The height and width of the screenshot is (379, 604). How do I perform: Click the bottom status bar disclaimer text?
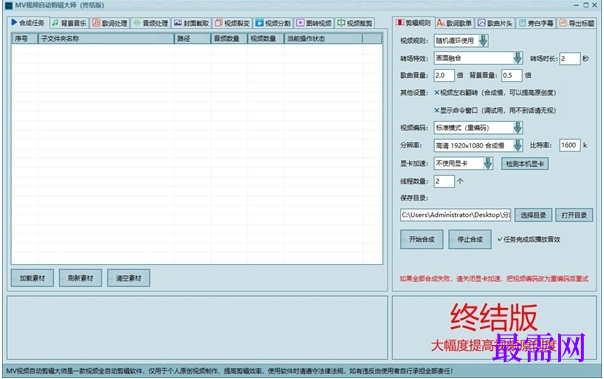click(x=230, y=371)
